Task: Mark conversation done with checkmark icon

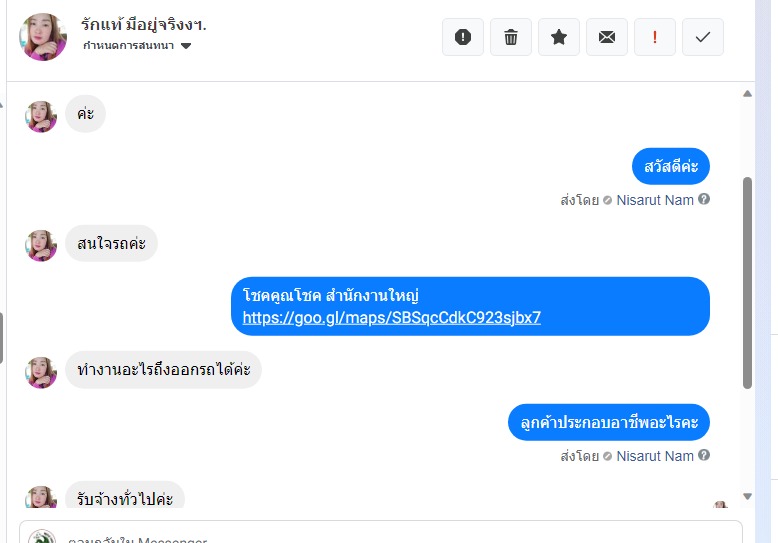Action: pos(703,37)
